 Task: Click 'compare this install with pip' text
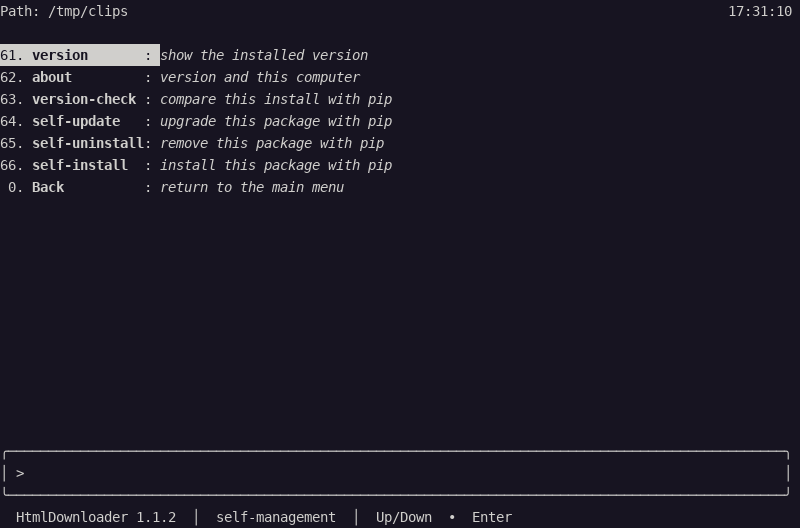(x=276, y=99)
